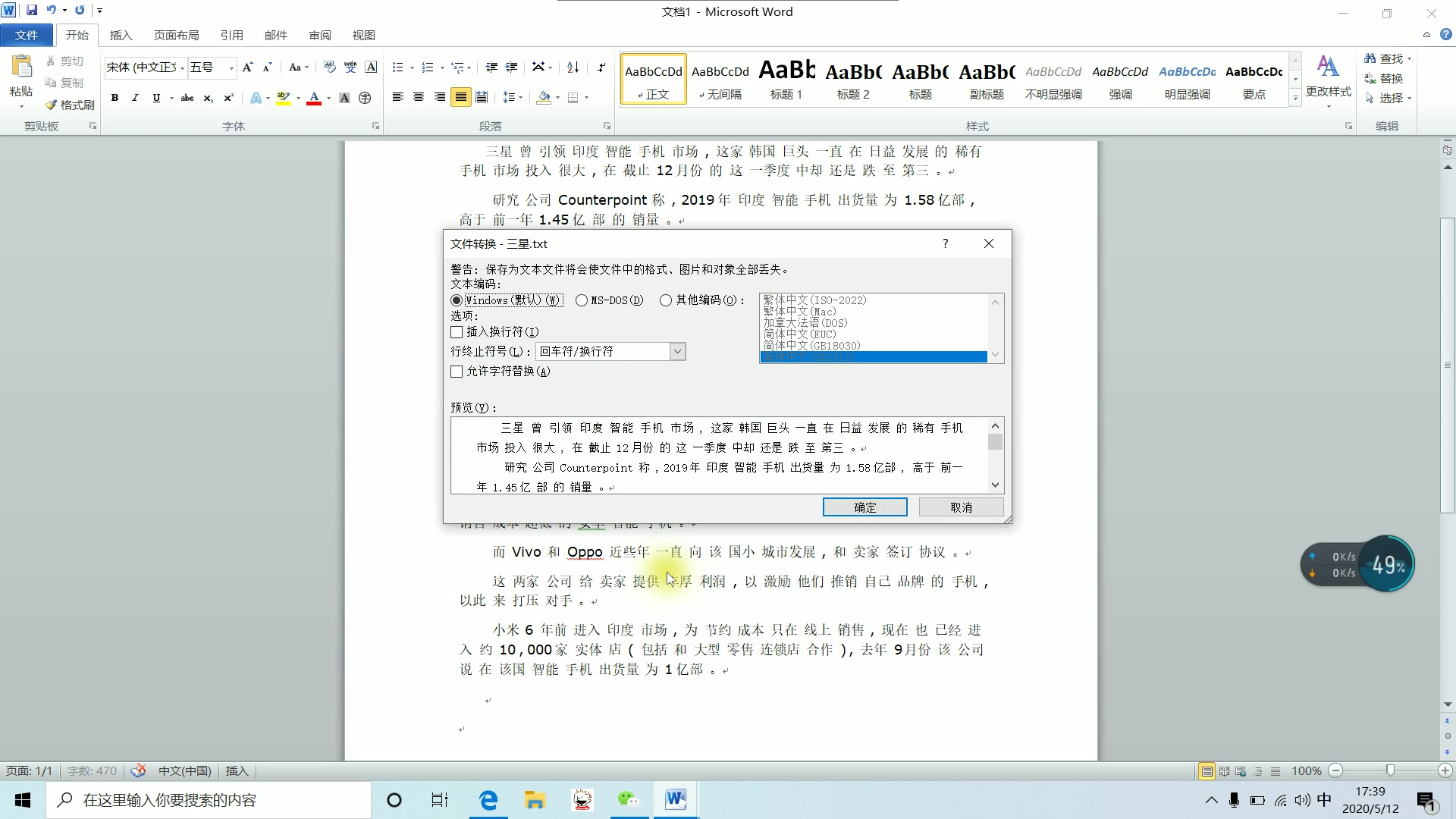Open font size dropdown 五号
This screenshot has width=1456, height=819.
231,67
